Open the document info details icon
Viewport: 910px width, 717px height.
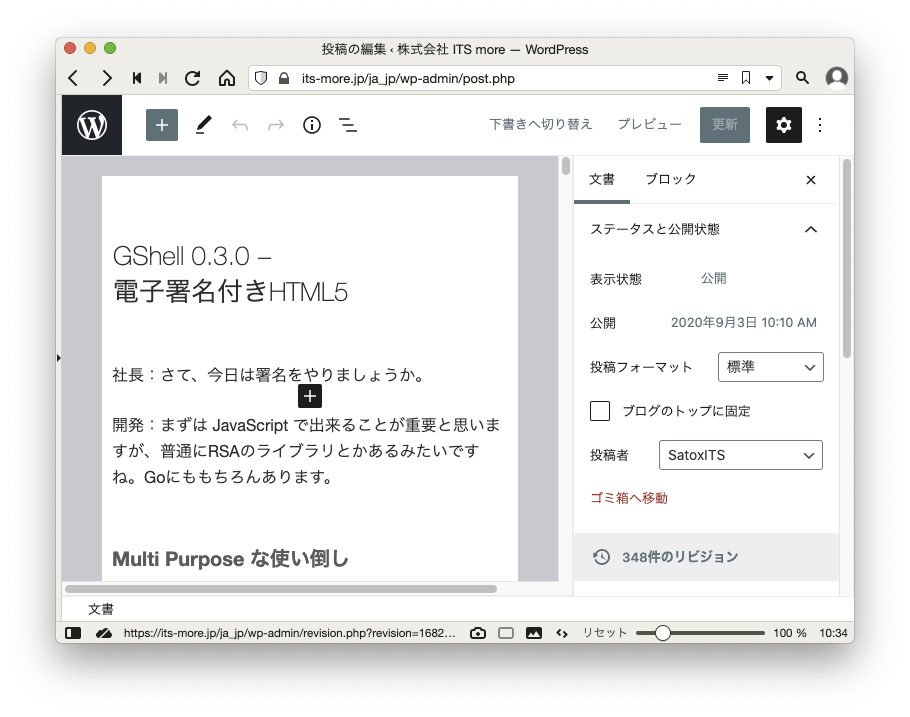coord(312,125)
